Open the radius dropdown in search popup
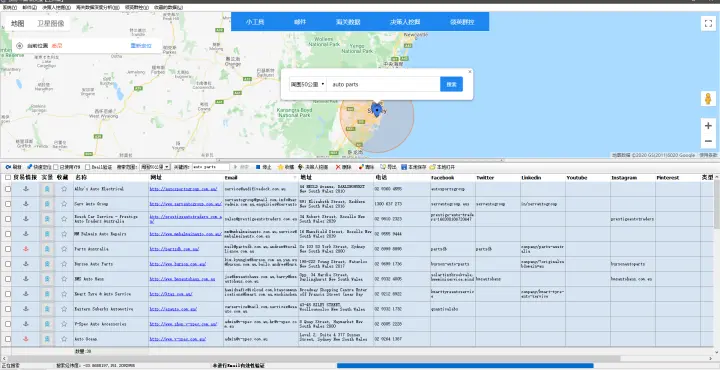The image size is (720, 370). click(x=307, y=84)
